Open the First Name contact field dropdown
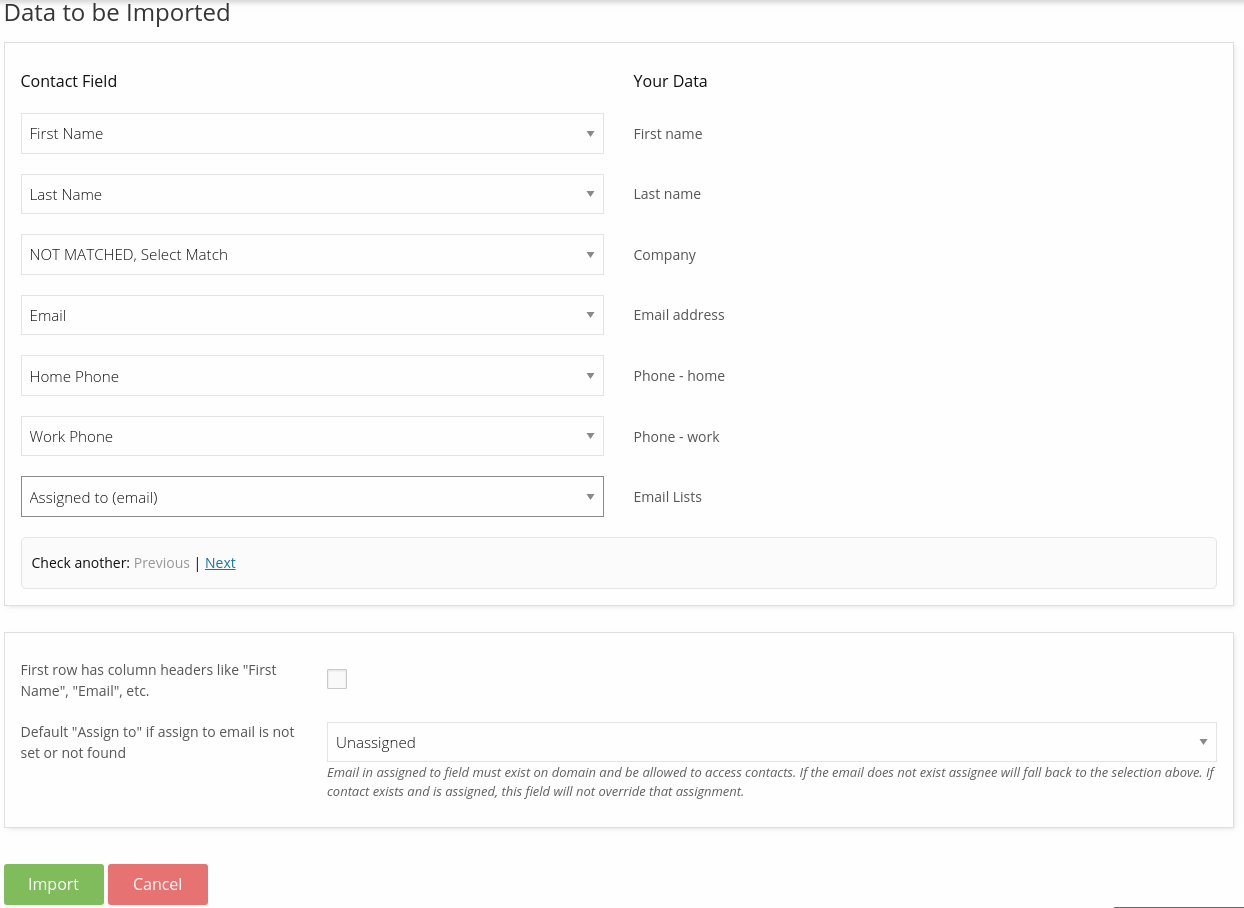This screenshot has height=908, width=1244. [312, 134]
